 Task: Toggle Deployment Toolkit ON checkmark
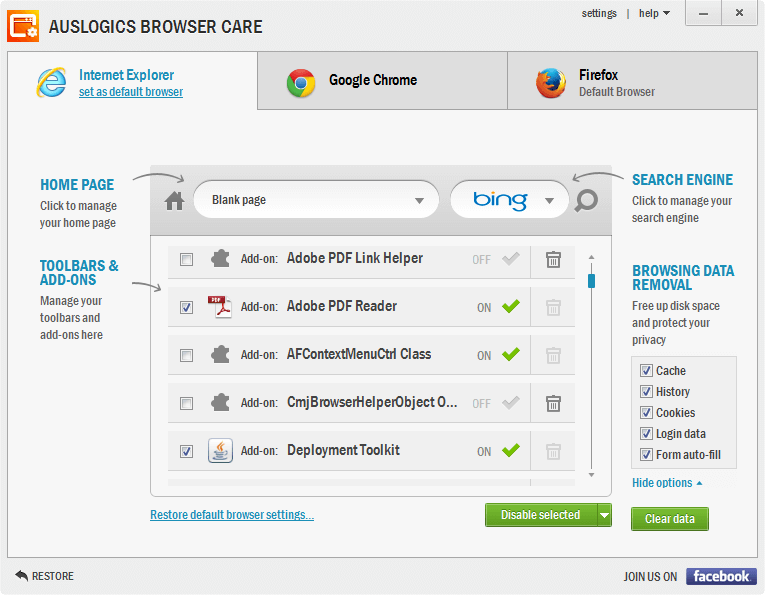click(511, 450)
